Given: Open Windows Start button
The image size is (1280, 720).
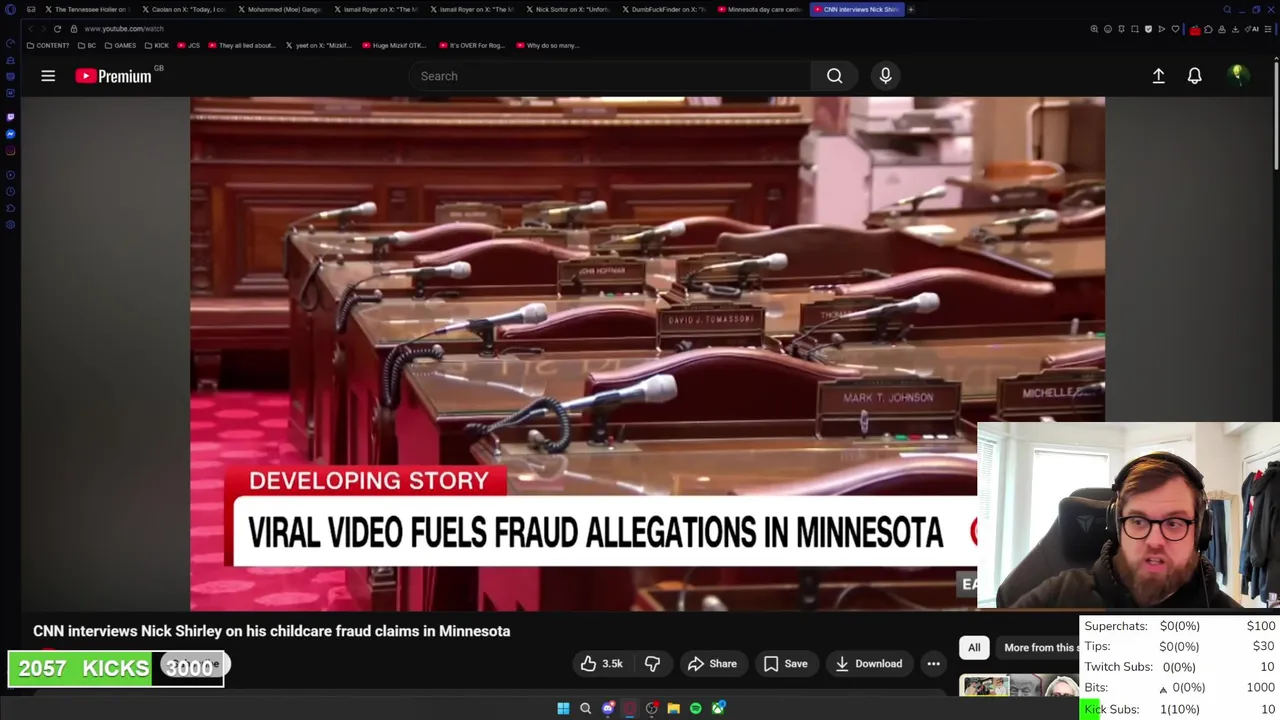Looking at the screenshot, I should 563,708.
